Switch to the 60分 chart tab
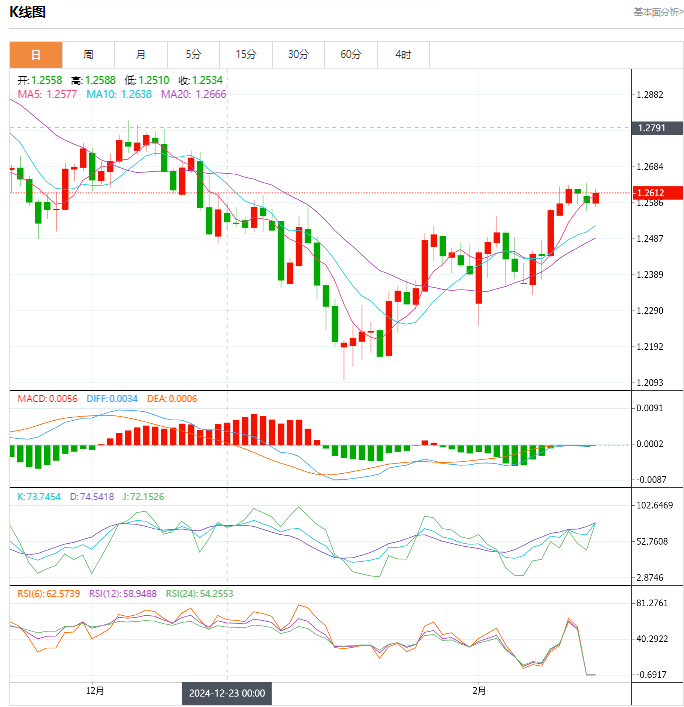Viewport: 684px width, 707px height. (350, 55)
